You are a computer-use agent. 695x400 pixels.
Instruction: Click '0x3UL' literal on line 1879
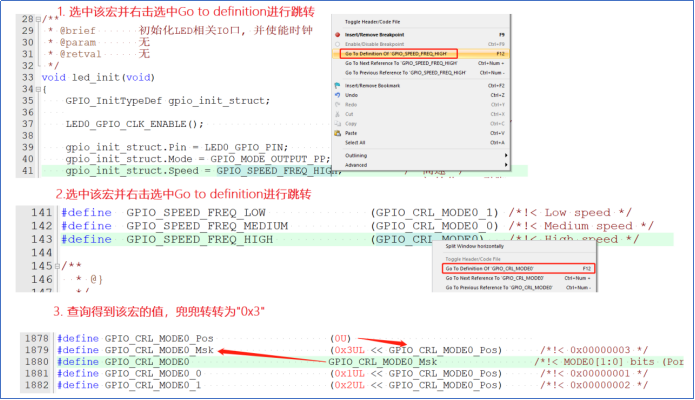[350, 350]
